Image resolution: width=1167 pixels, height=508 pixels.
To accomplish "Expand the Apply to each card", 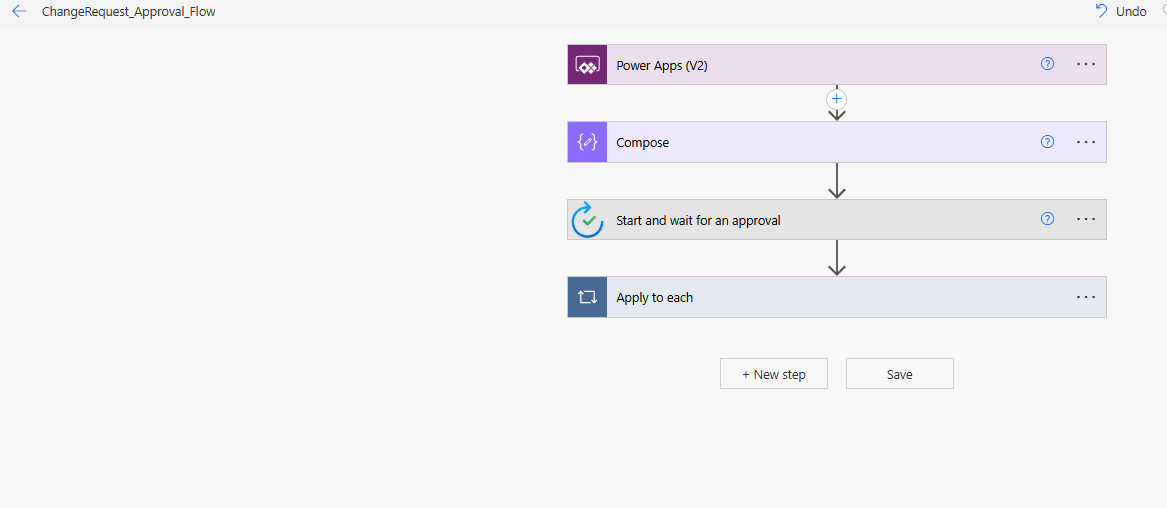I will coord(837,297).
